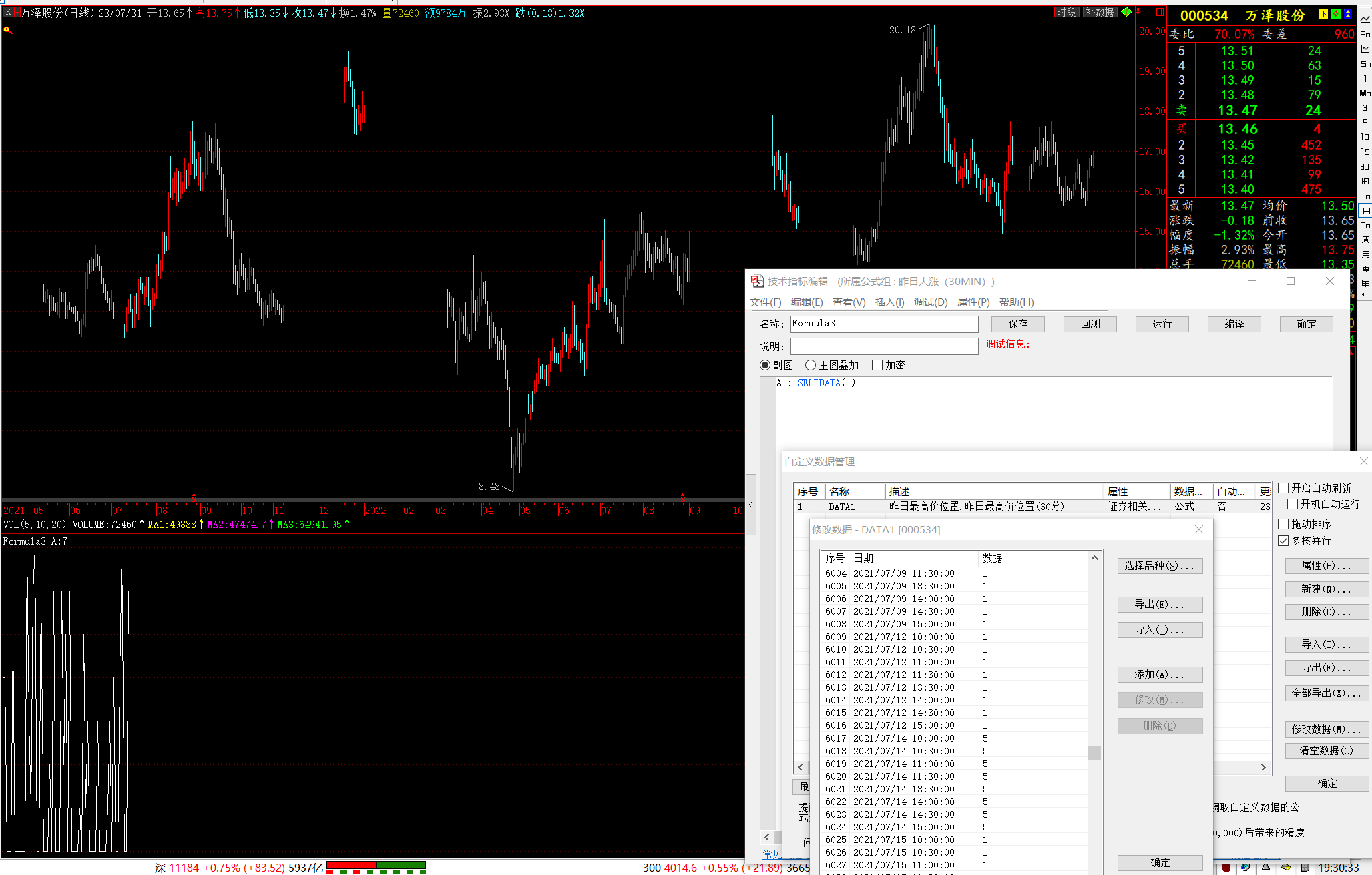This screenshot has width=1372, height=875.
Task: Open the 文件(F) menu
Action: pyautogui.click(x=765, y=302)
